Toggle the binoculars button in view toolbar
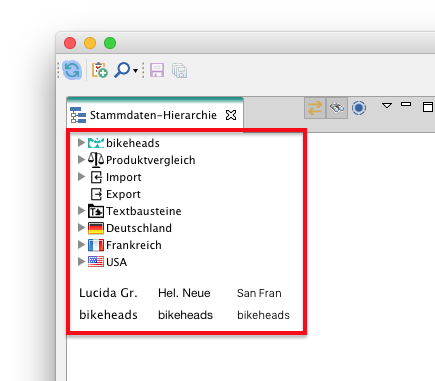 point(337,108)
